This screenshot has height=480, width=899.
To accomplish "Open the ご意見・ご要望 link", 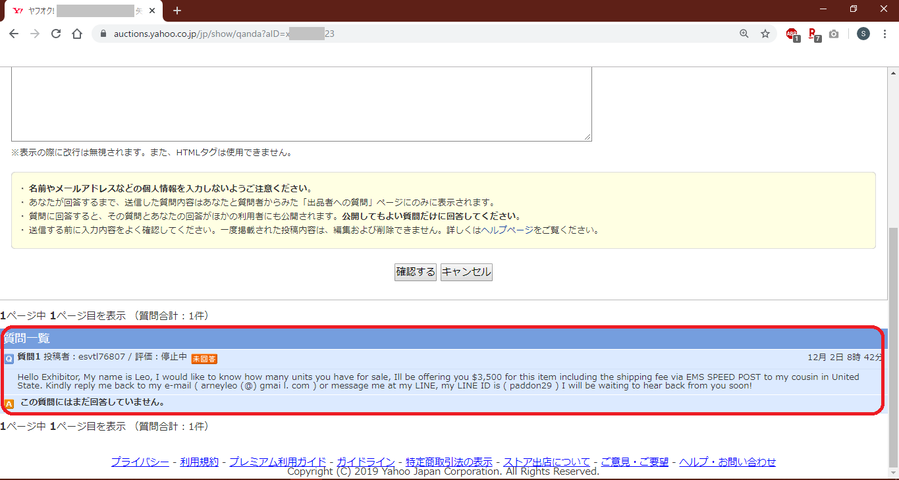I will (x=635, y=462).
